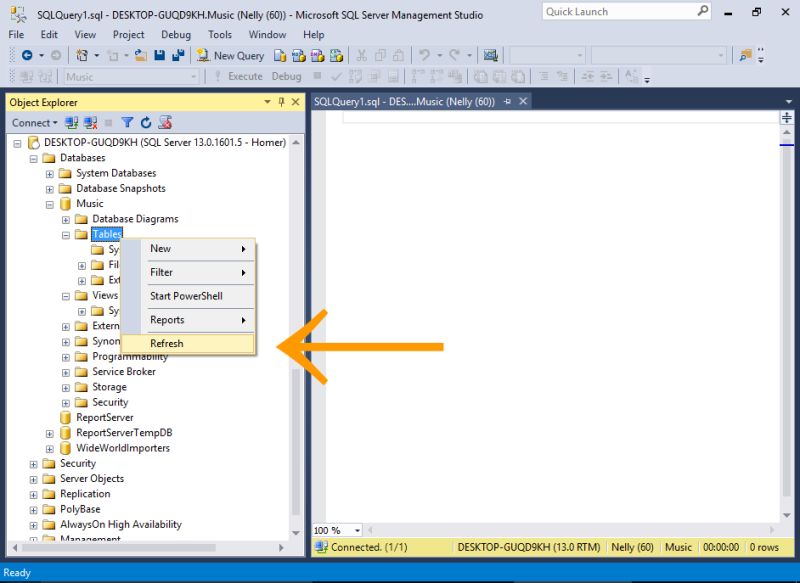The width and height of the screenshot is (800, 583).
Task: Select the Save file icon
Action: tap(158, 55)
